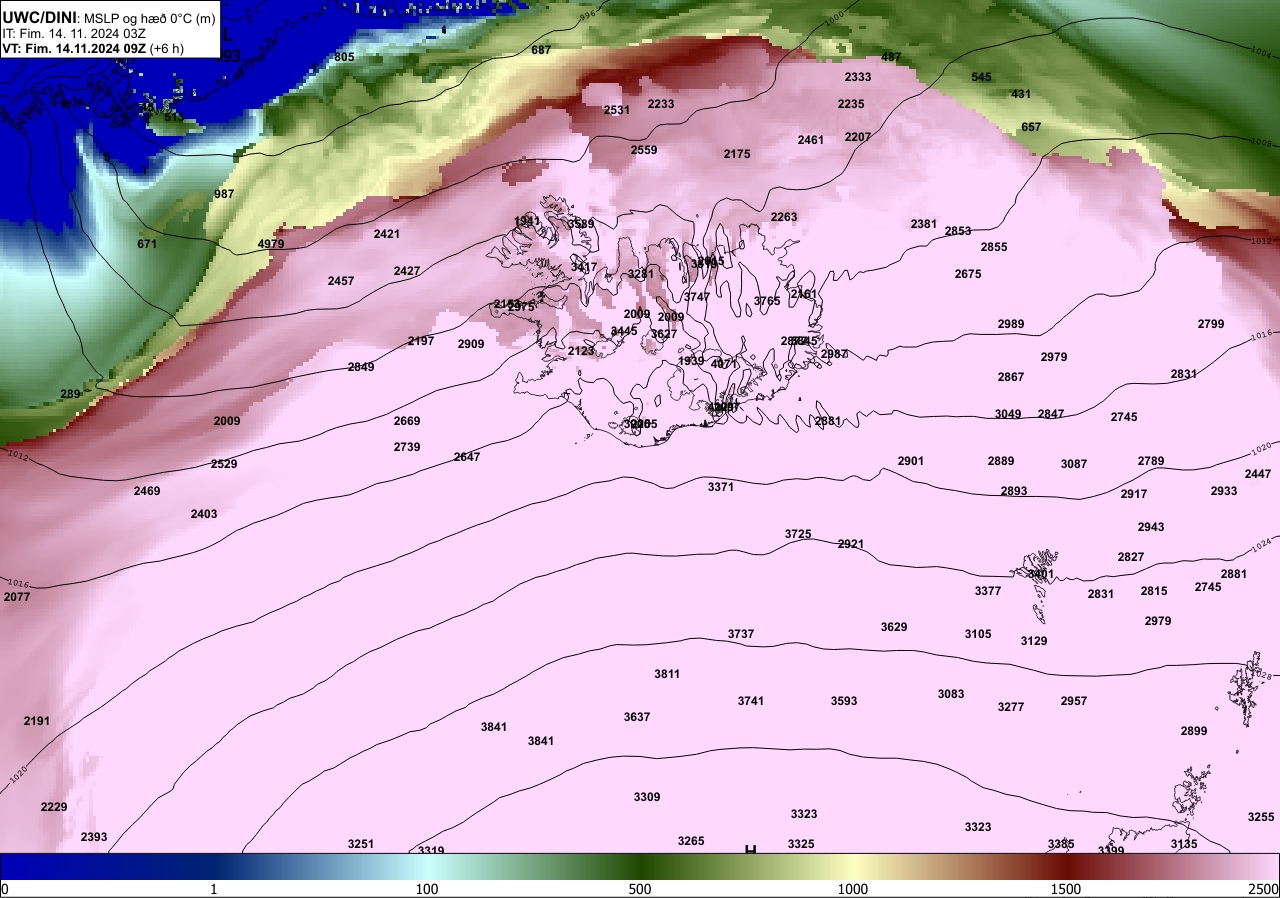Click the 657 height value

1031,127
